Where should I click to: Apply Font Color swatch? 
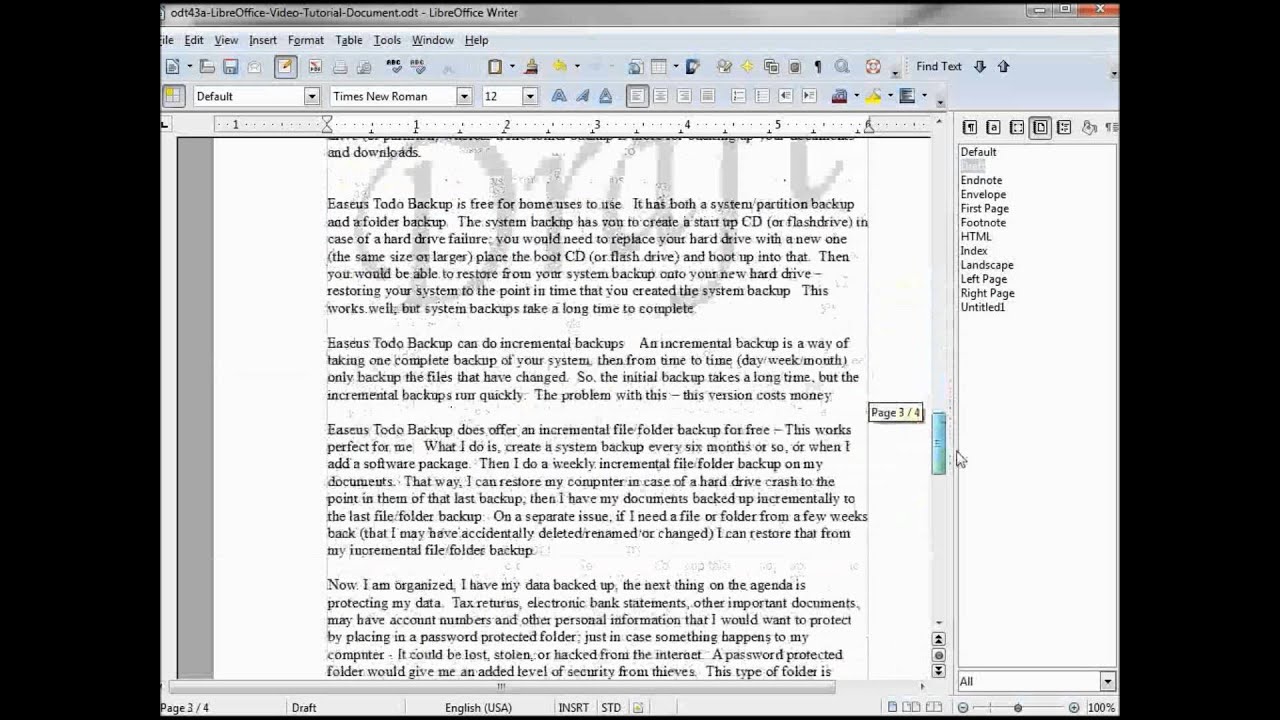click(x=839, y=96)
